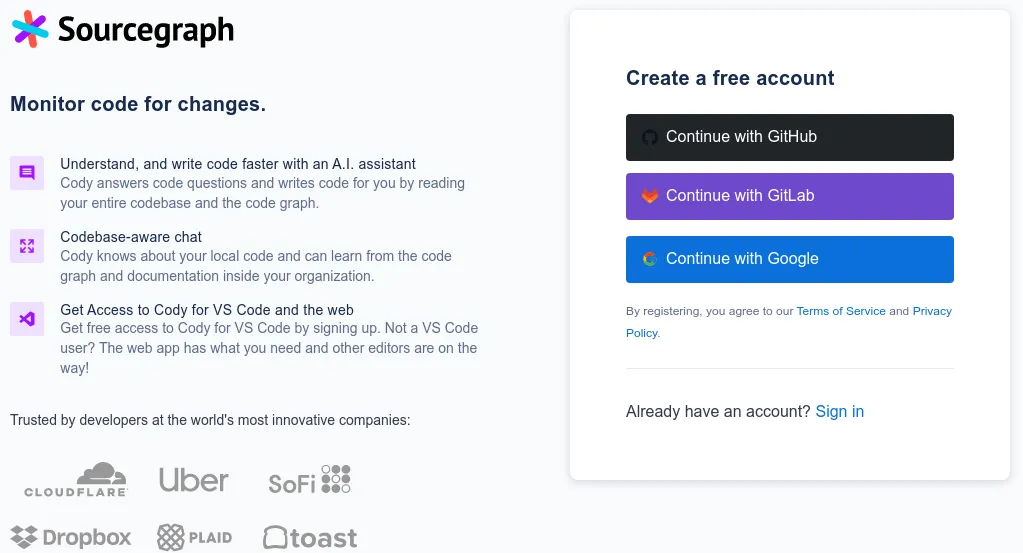Screen dimensions: 1023x553
Task: Click the Sourcegraph star logo icon
Action: (x=30, y=29)
